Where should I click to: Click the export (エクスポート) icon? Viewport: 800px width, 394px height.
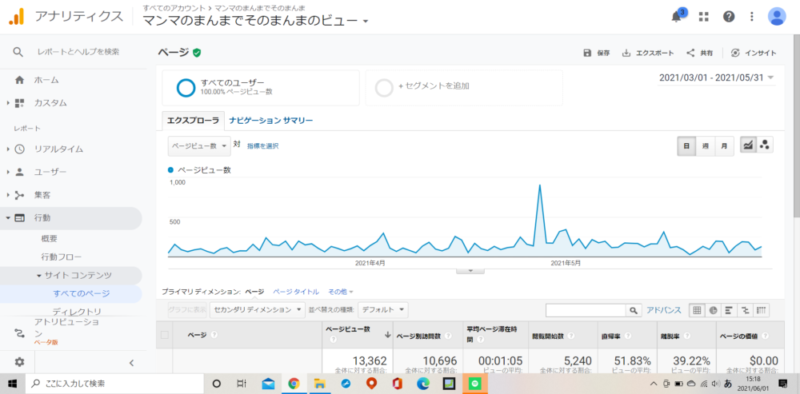click(x=626, y=53)
